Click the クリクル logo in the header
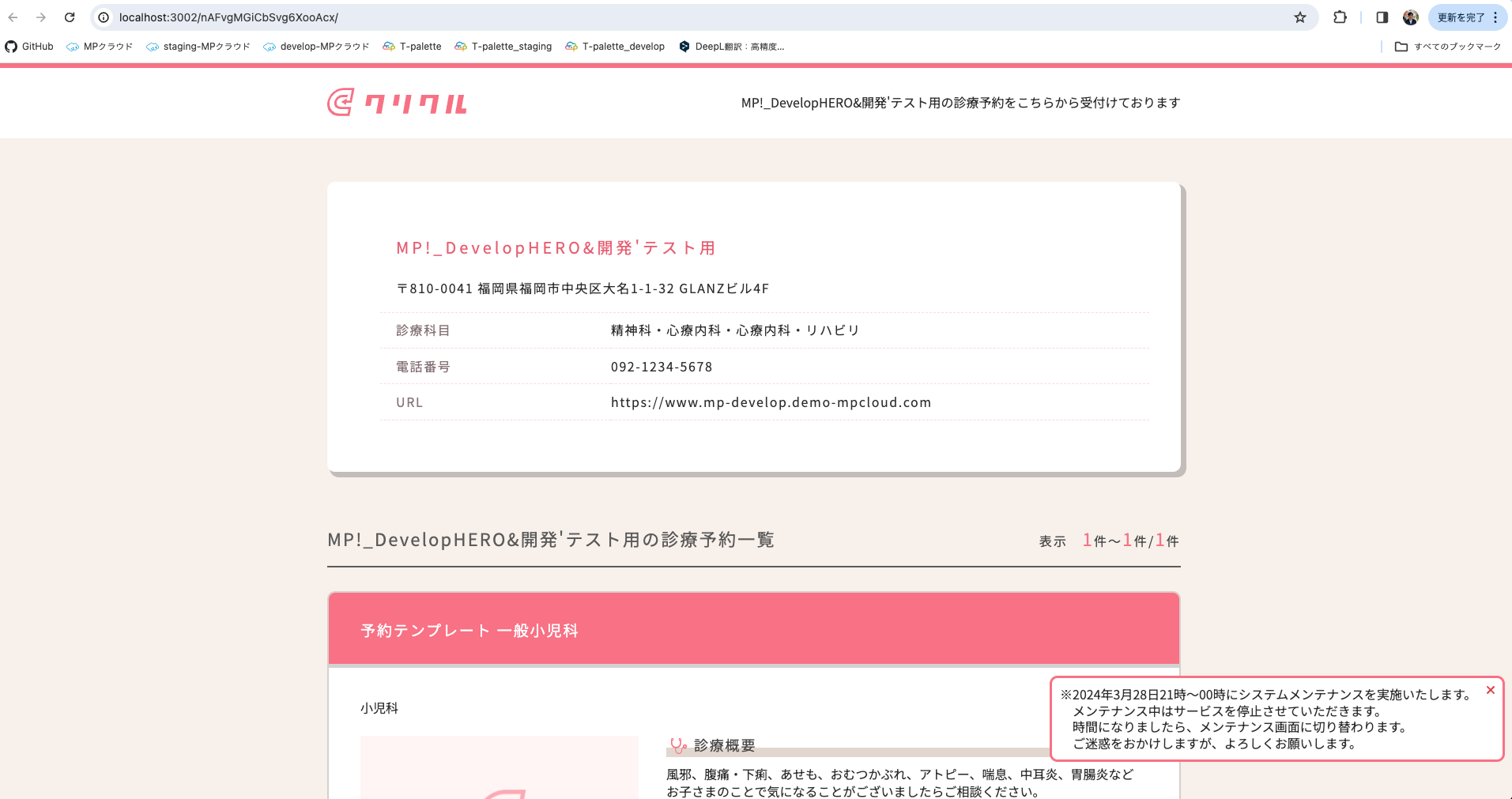 click(397, 103)
